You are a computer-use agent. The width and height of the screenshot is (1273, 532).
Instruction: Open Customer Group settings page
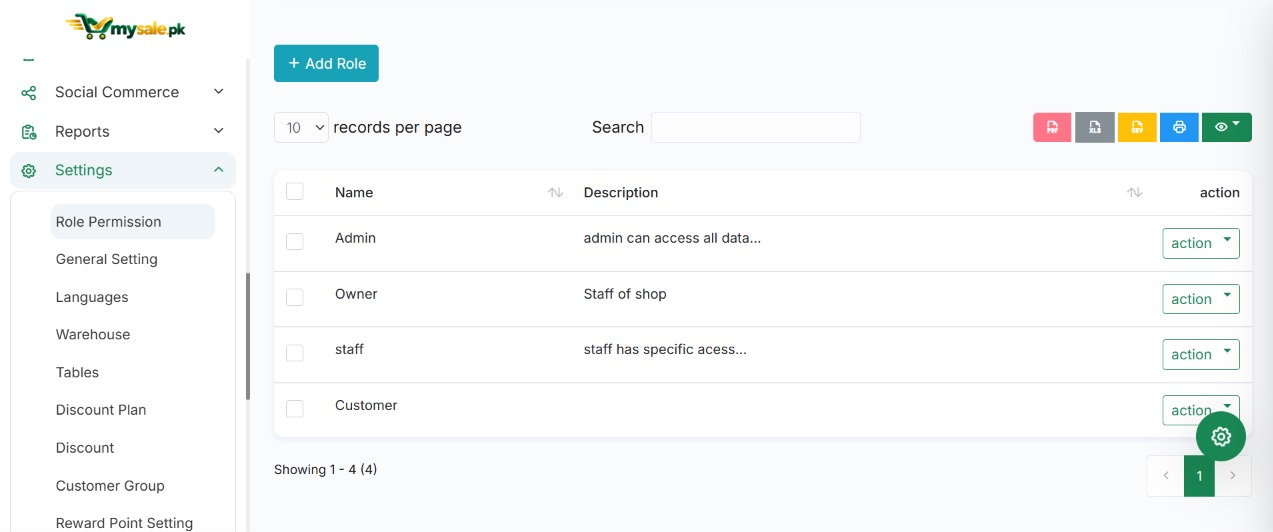coord(110,486)
